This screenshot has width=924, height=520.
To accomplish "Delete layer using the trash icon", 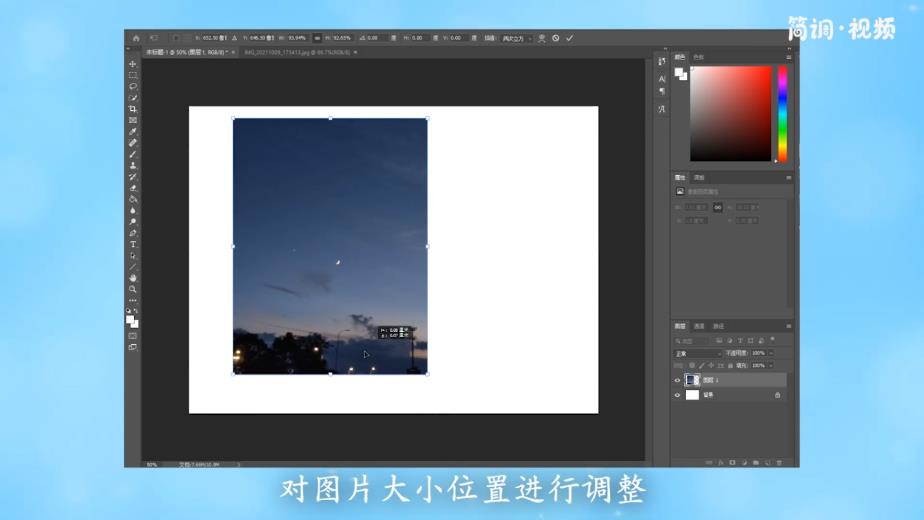I will click(x=781, y=463).
